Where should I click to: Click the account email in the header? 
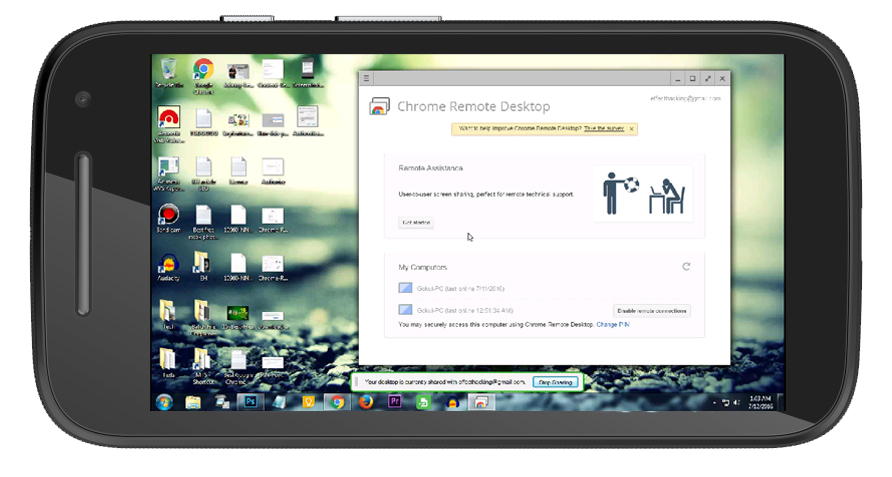point(685,98)
